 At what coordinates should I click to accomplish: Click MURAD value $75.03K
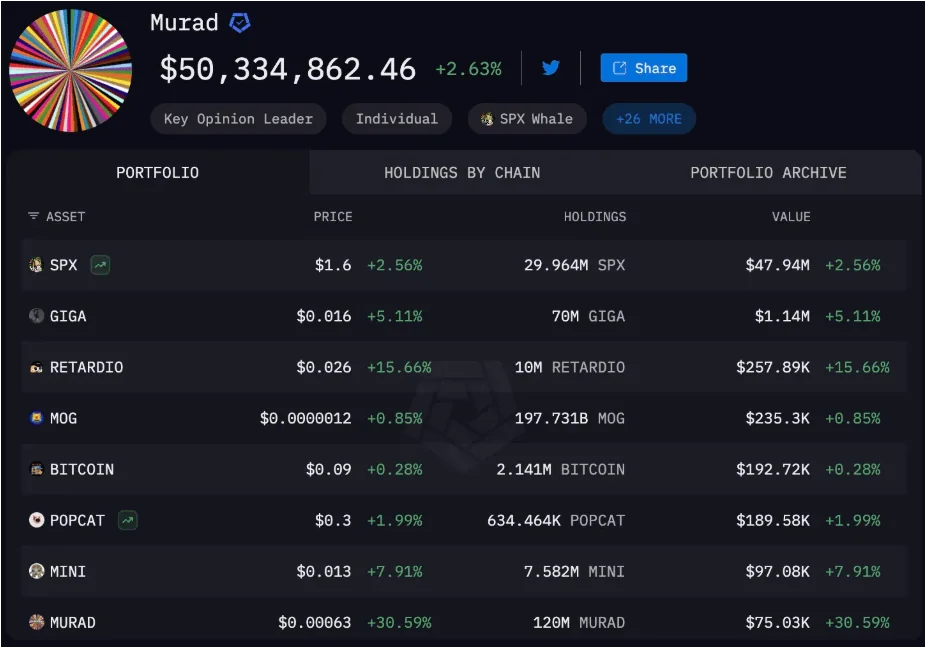[x=778, y=623]
